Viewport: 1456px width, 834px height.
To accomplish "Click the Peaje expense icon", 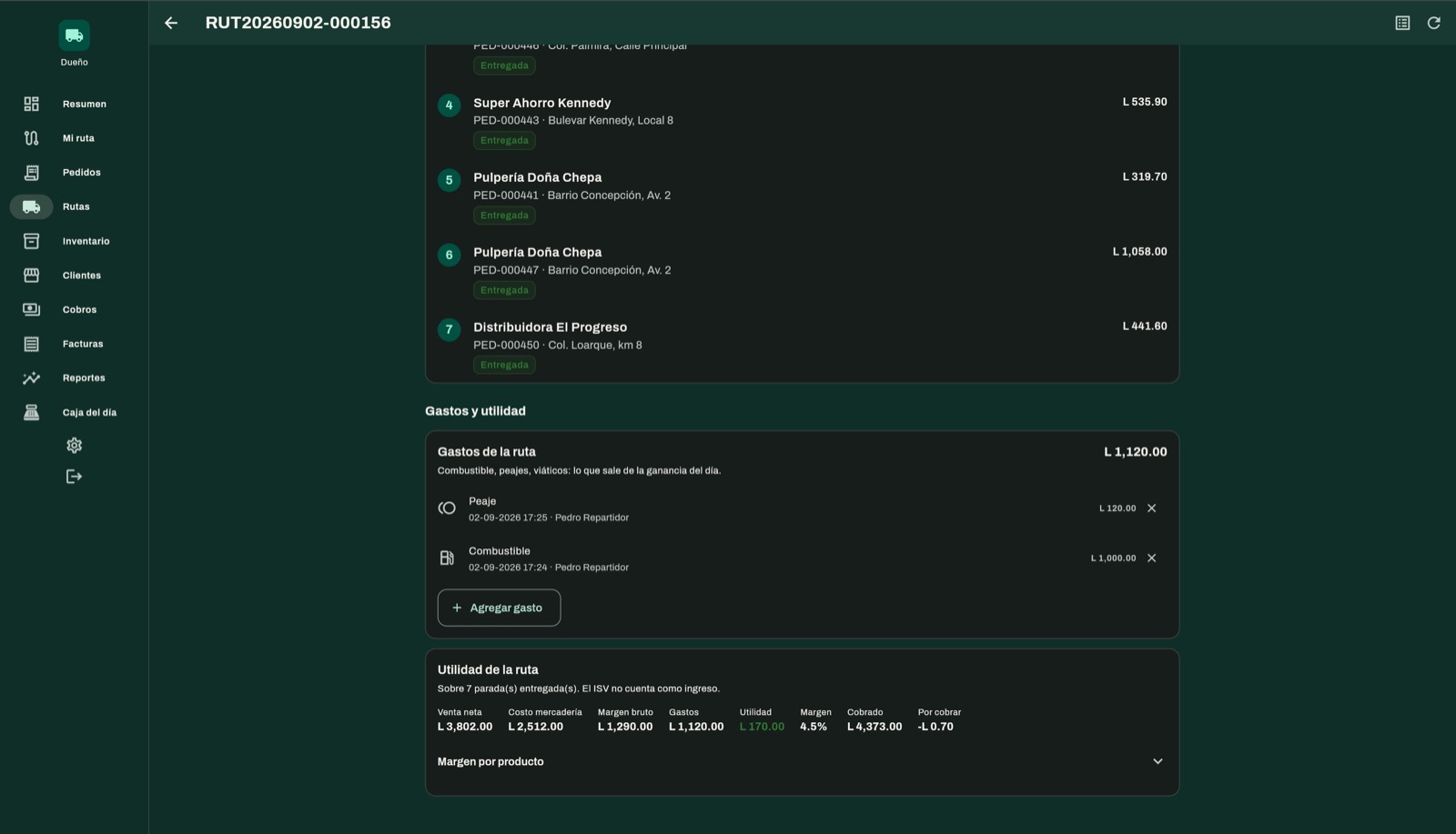I will [447, 508].
